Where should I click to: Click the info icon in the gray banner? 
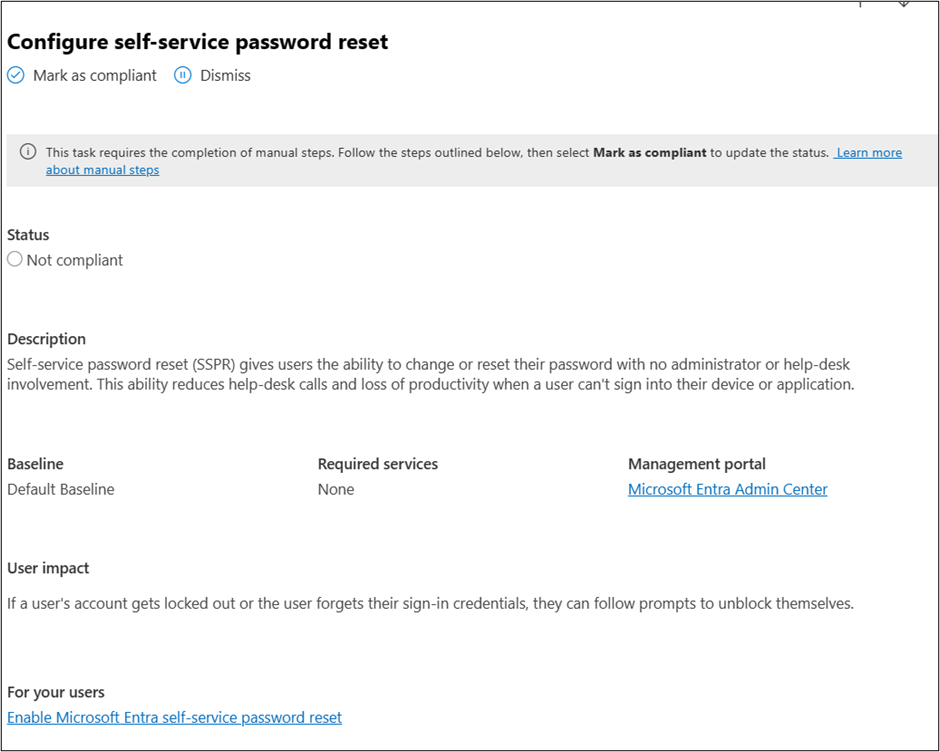click(x=28, y=152)
